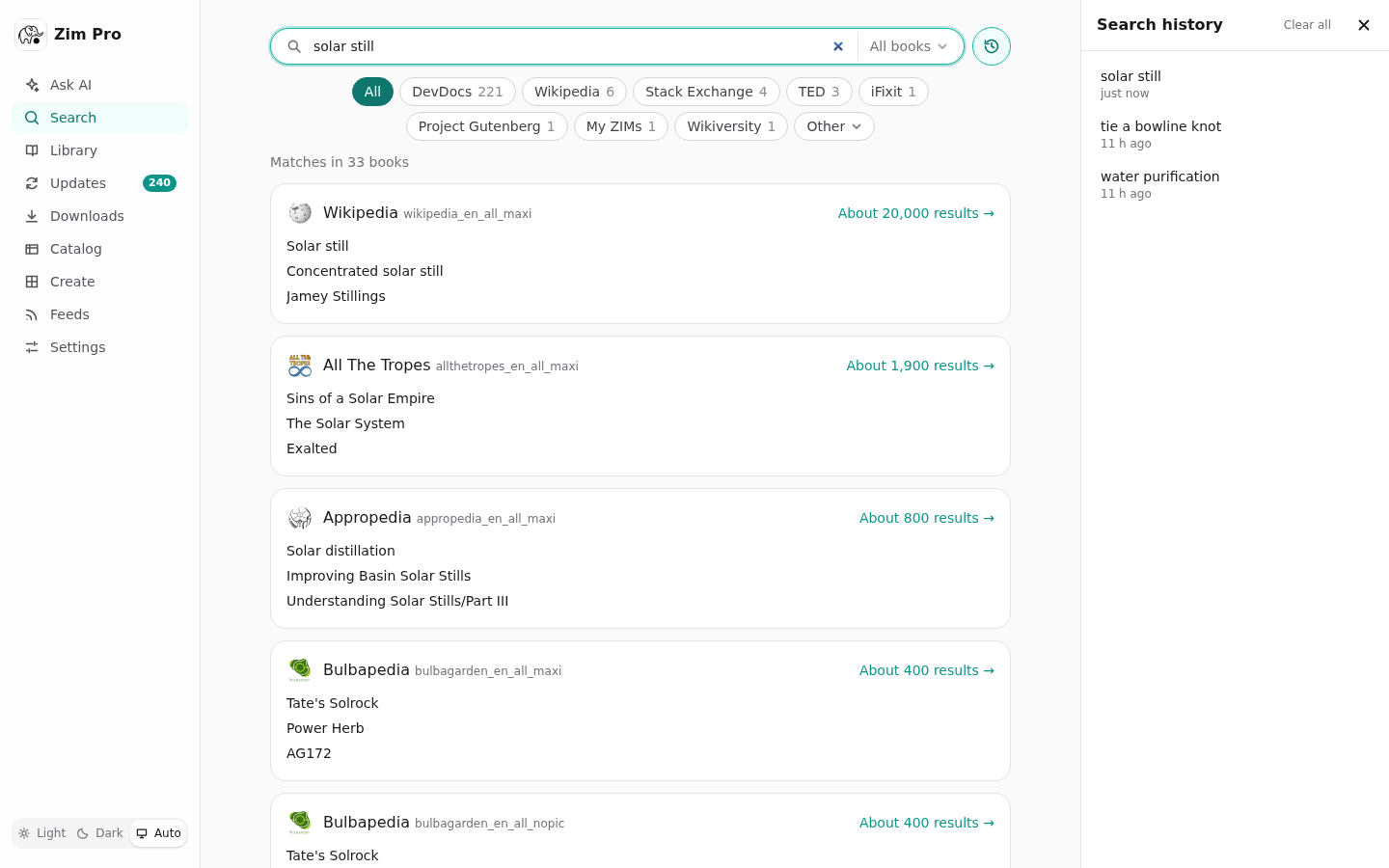
Task: Click the Search magnifier icon in sidebar
Action: [32, 118]
